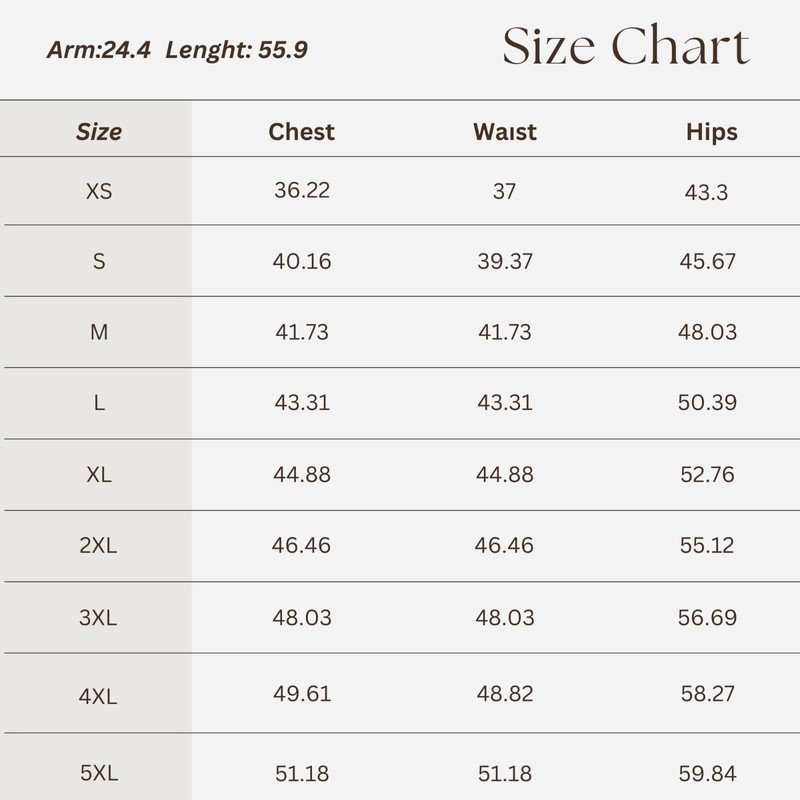Click the M hips value 48.03
Image resolution: width=800 pixels, height=800 pixels.
(707, 332)
